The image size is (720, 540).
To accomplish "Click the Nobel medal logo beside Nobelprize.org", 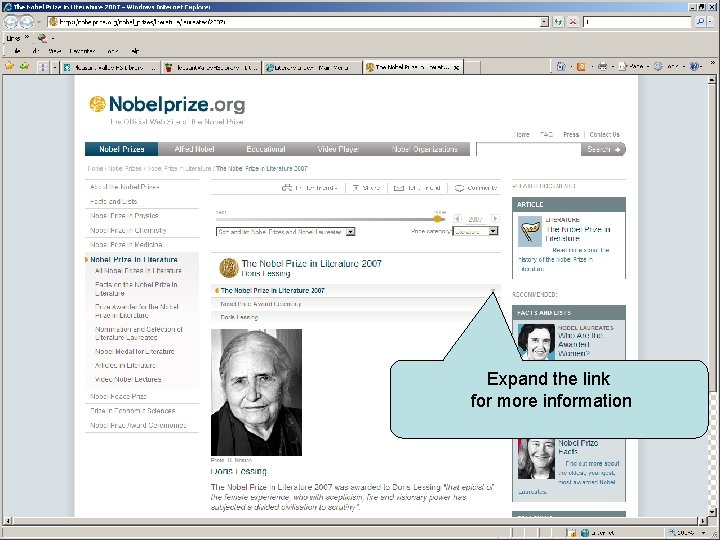I will pos(97,104).
